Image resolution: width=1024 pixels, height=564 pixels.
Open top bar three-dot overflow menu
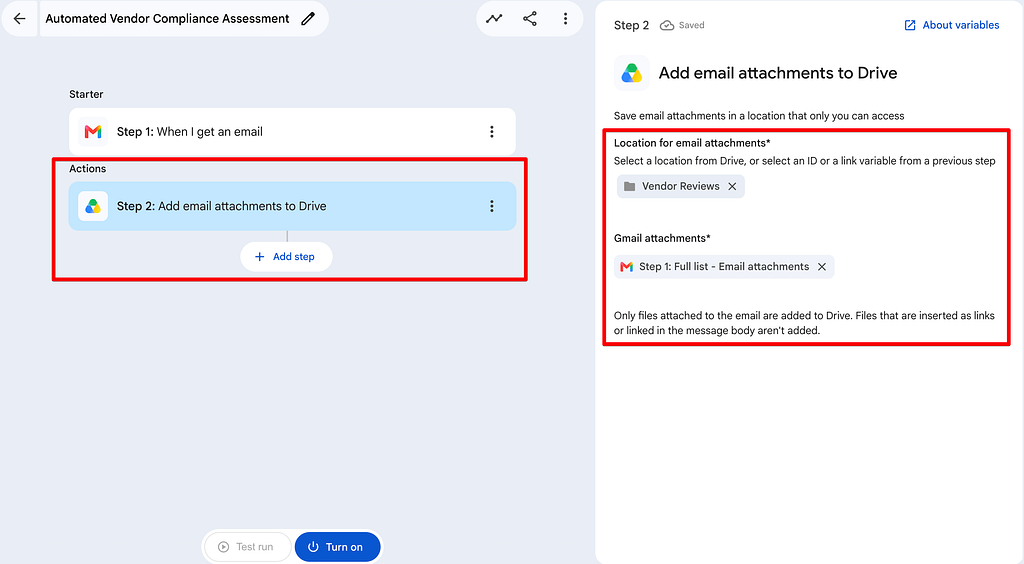tap(566, 18)
